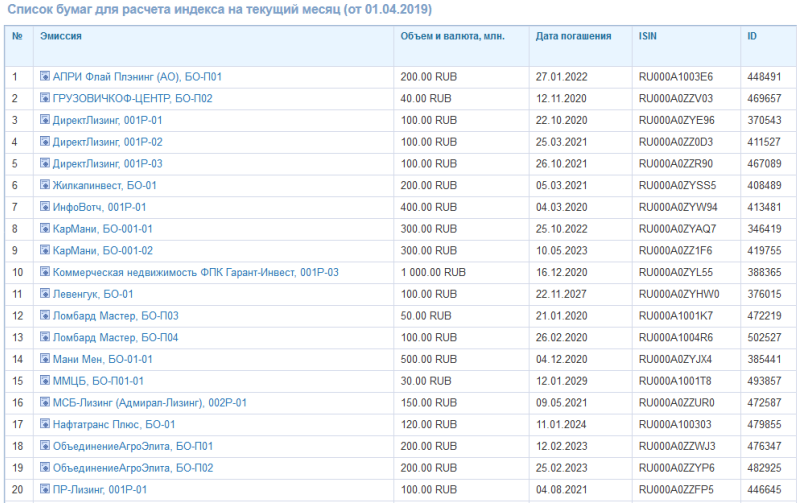This screenshot has height=503, width=800.
Task: Click the icon beside Ломбард Мастер, БО-П04
Action: click(x=45, y=337)
